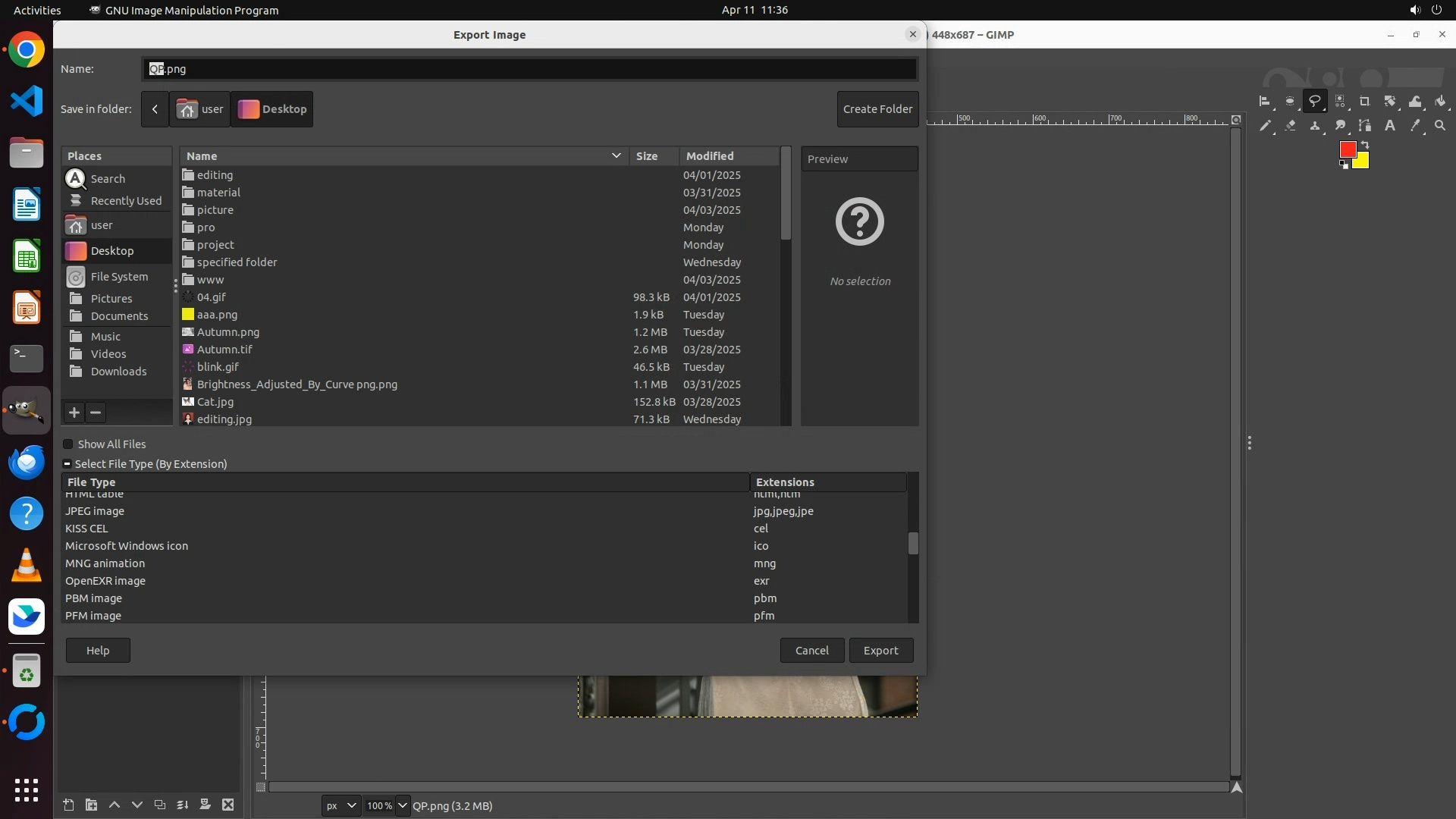Image resolution: width=1456 pixels, height=819 pixels.
Task: Select the Zoom tool
Action: [x=1440, y=126]
